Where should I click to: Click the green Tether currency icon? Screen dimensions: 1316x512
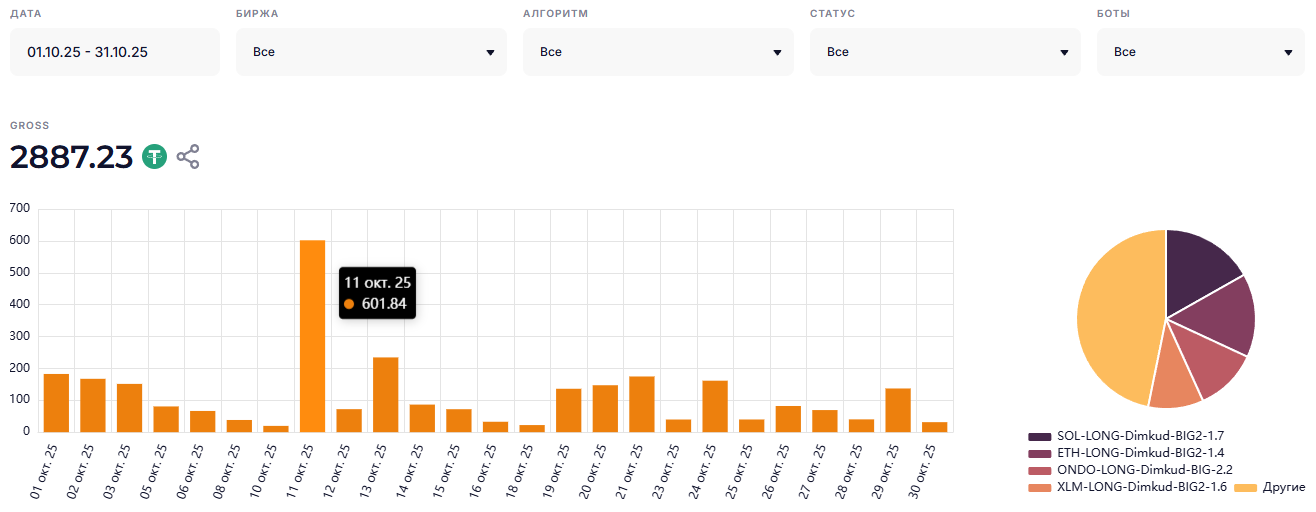154,157
